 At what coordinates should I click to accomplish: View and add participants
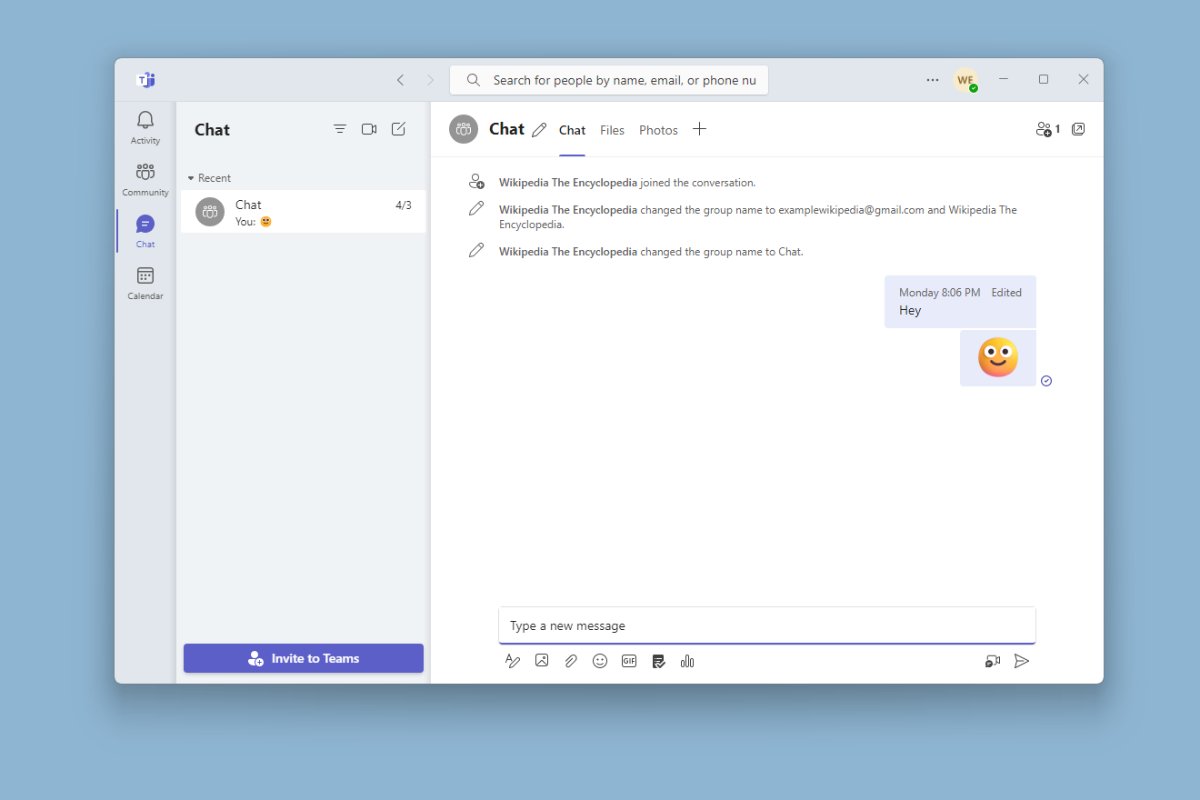[1048, 129]
